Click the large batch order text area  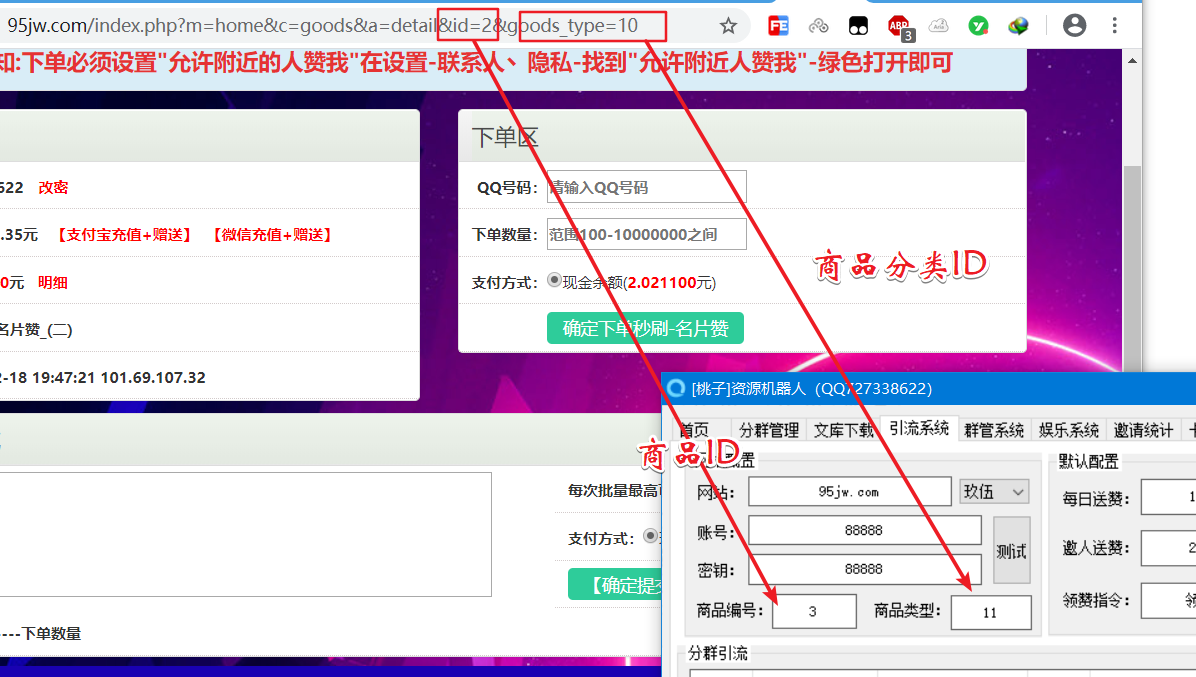[x=246, y=534]
